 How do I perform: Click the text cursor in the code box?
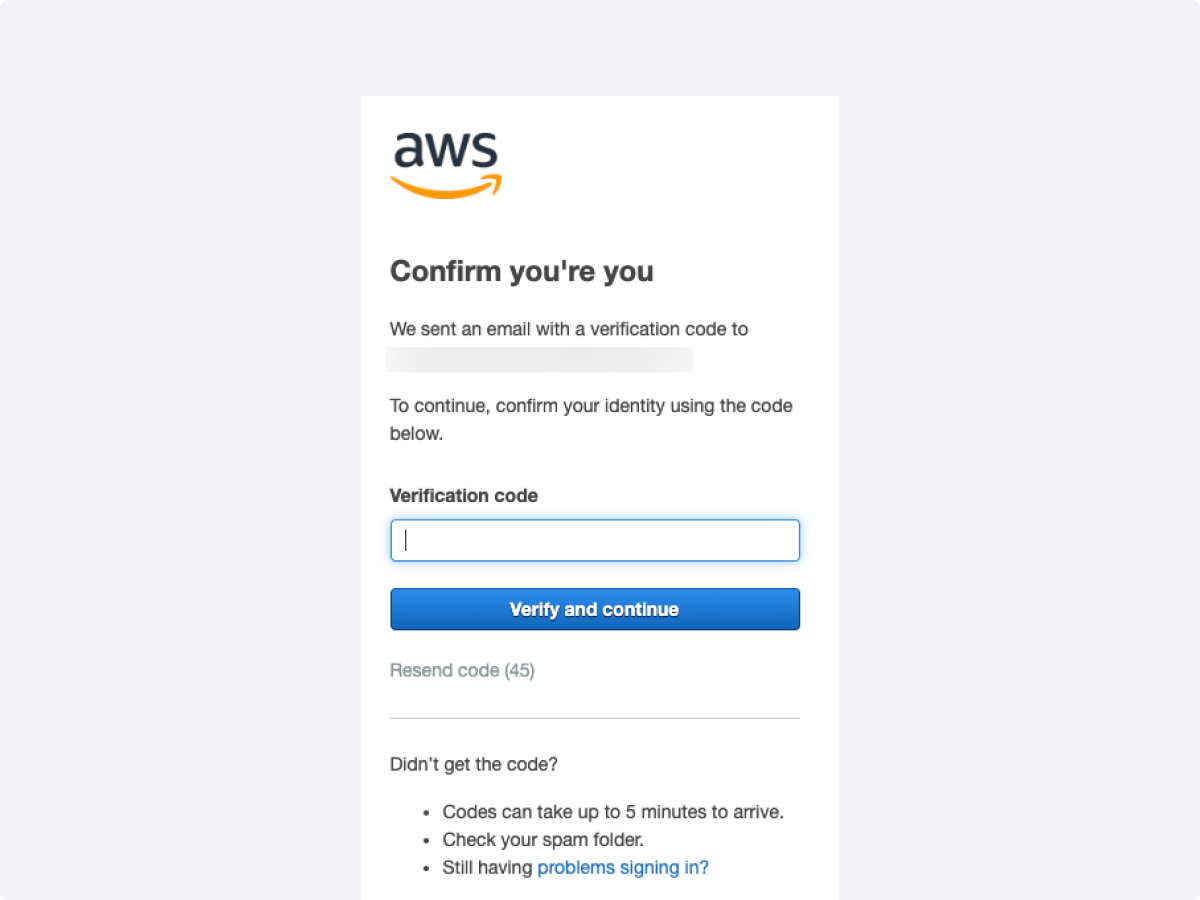tap(405, 540)
